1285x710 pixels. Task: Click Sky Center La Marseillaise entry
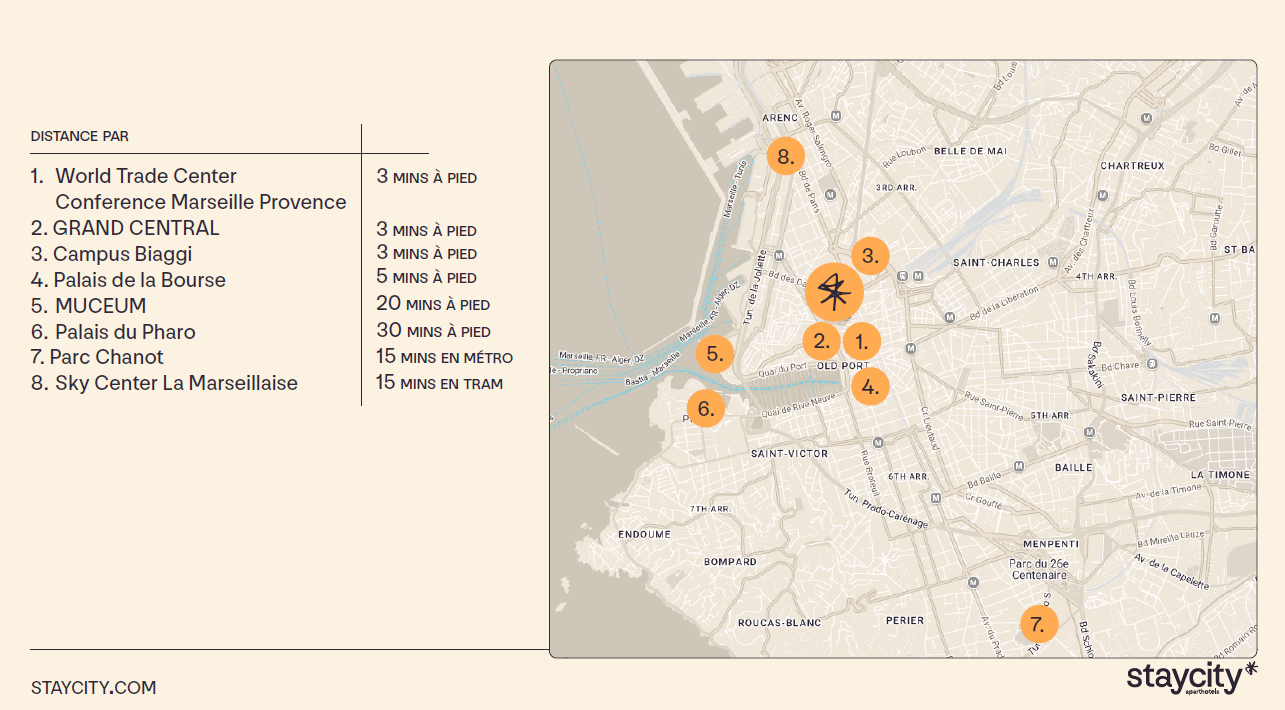tap(175, 383)
